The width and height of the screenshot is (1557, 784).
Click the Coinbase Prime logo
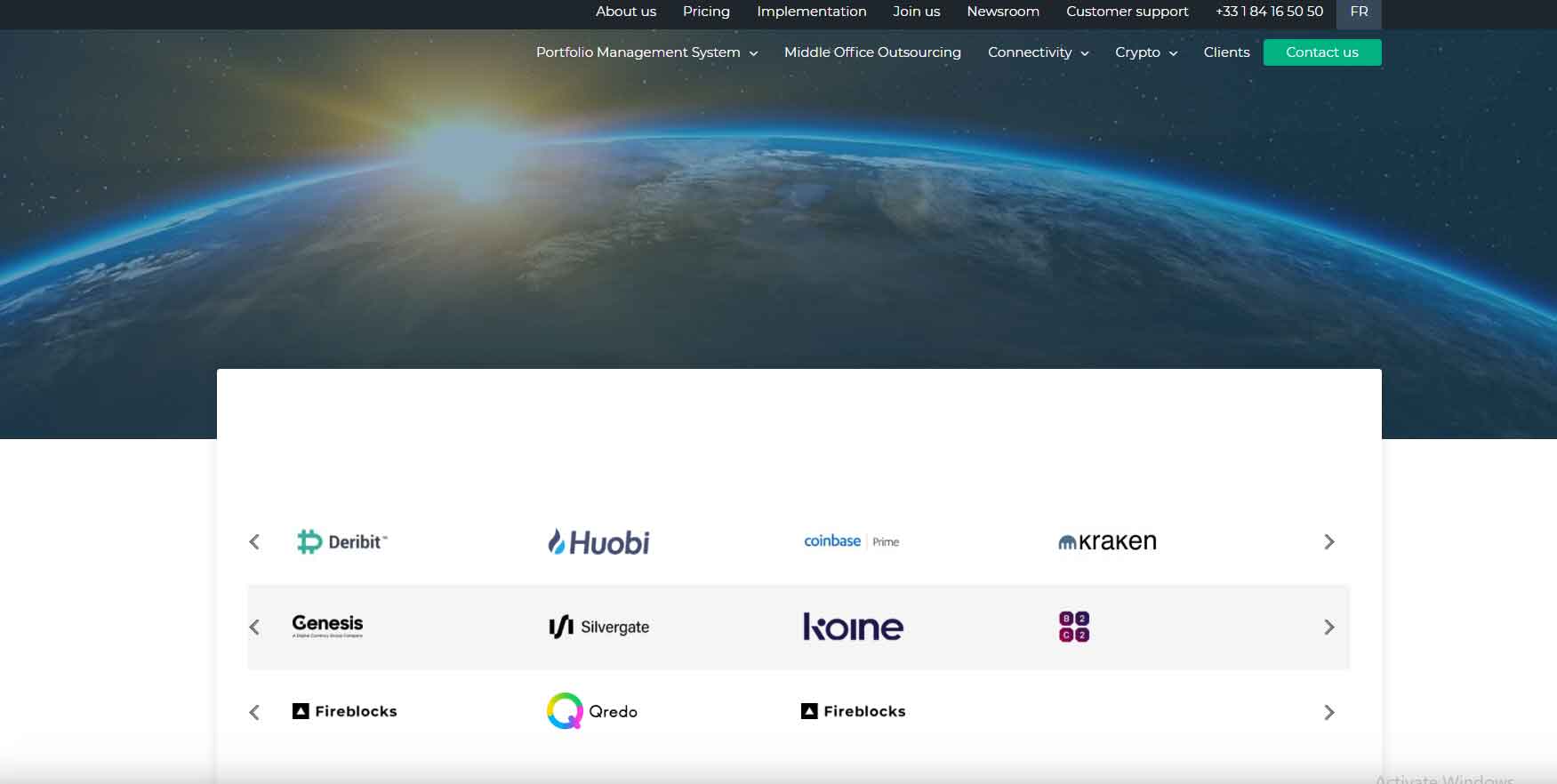point(851,541)
